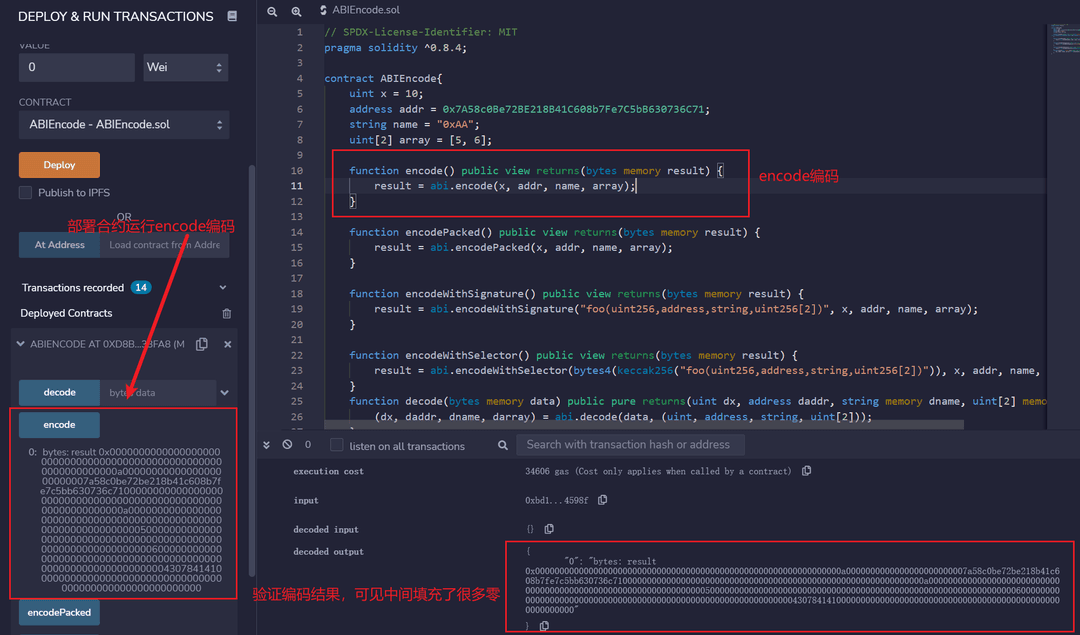Copy the decoded output value
The width and height of the screenshot is (1080, 635).
tap(544, 626)
